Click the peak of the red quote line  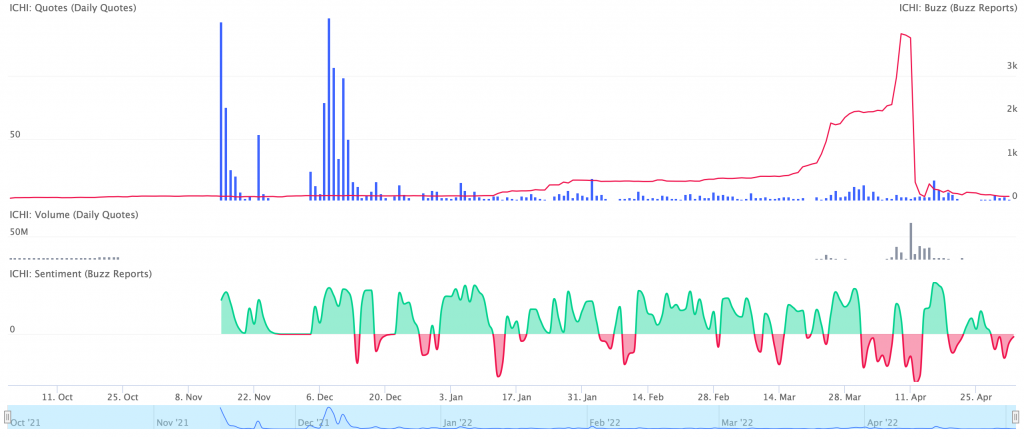click(x=904, y=35)
